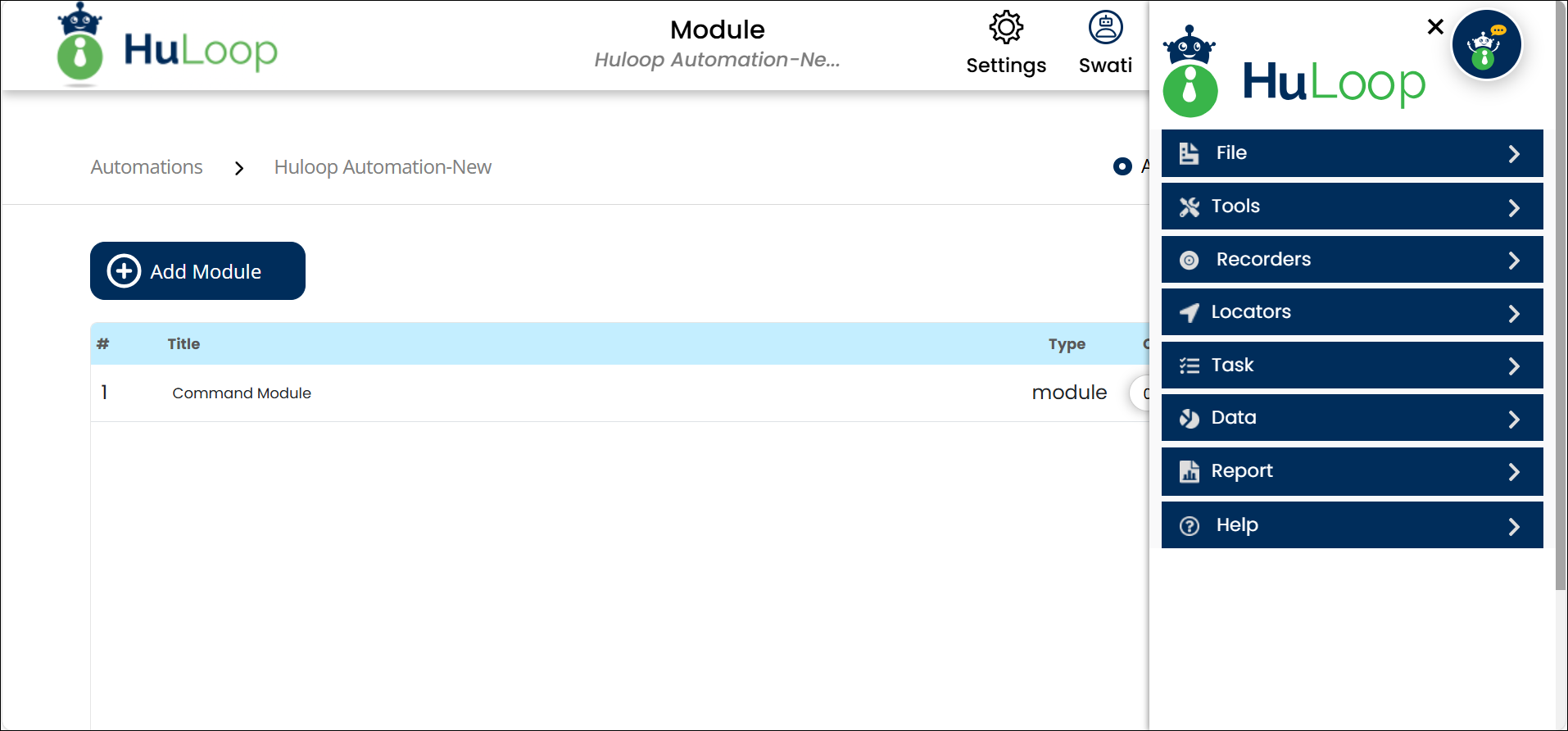Screen dimensions: 1568x731
Task: Click the Report chart icon
Action: tap(1189, 472)
